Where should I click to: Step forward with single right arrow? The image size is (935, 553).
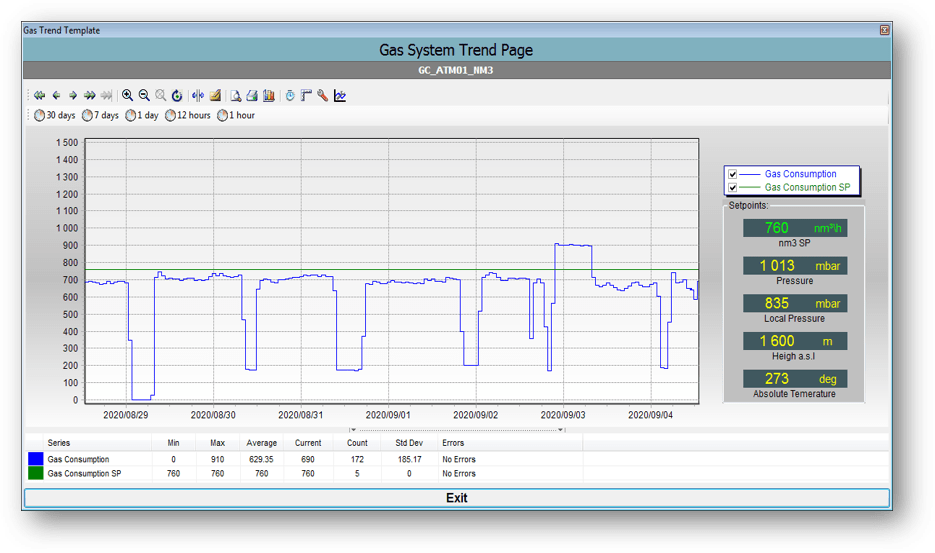pyautogui.click(x=73, y=95)
